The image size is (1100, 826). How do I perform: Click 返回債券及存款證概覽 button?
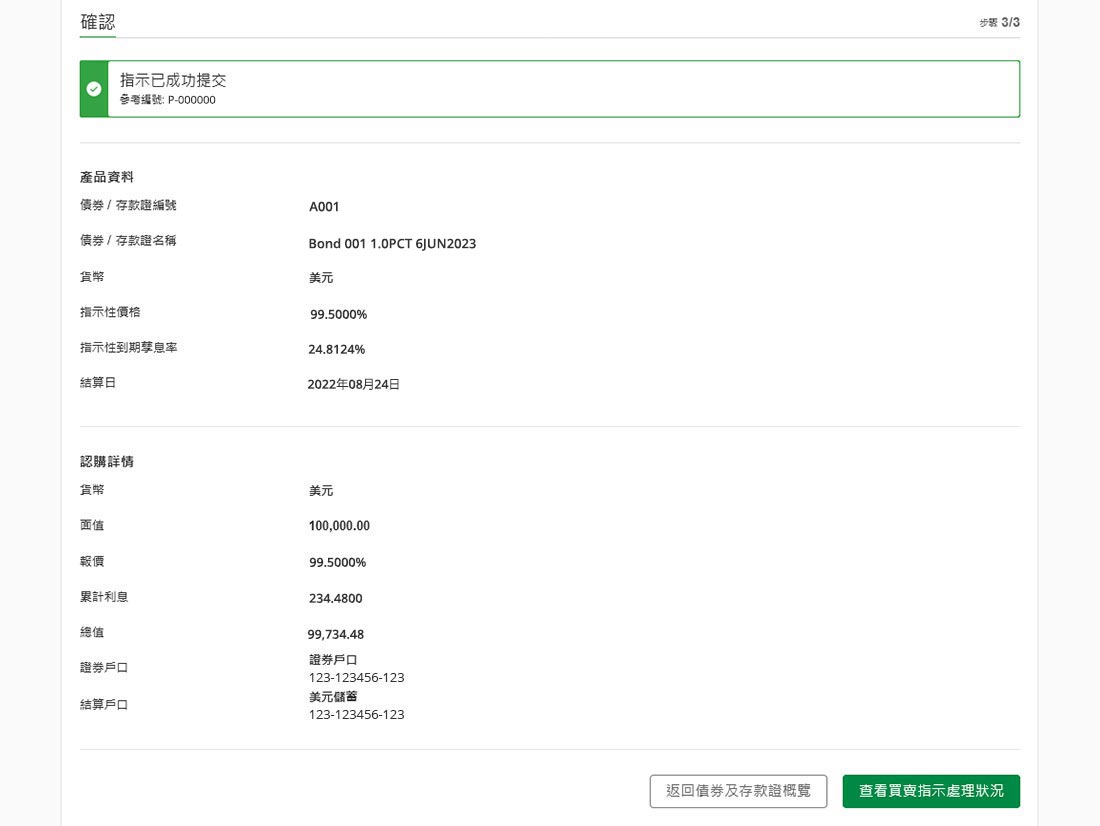tap(738, 791)
